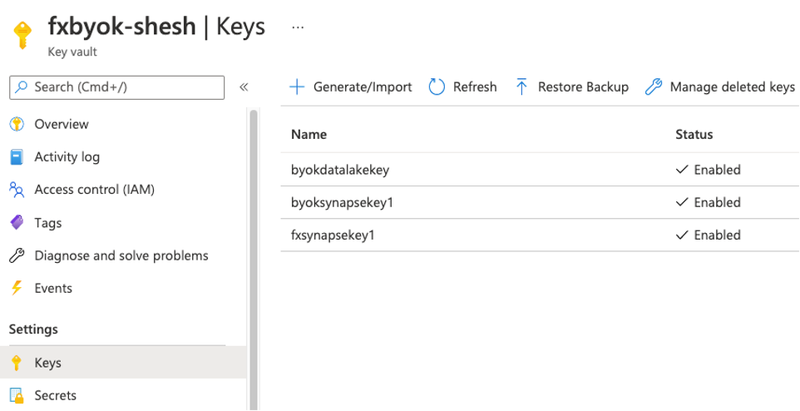Click the Activity log book icon
800x411 pixels.
17,157
